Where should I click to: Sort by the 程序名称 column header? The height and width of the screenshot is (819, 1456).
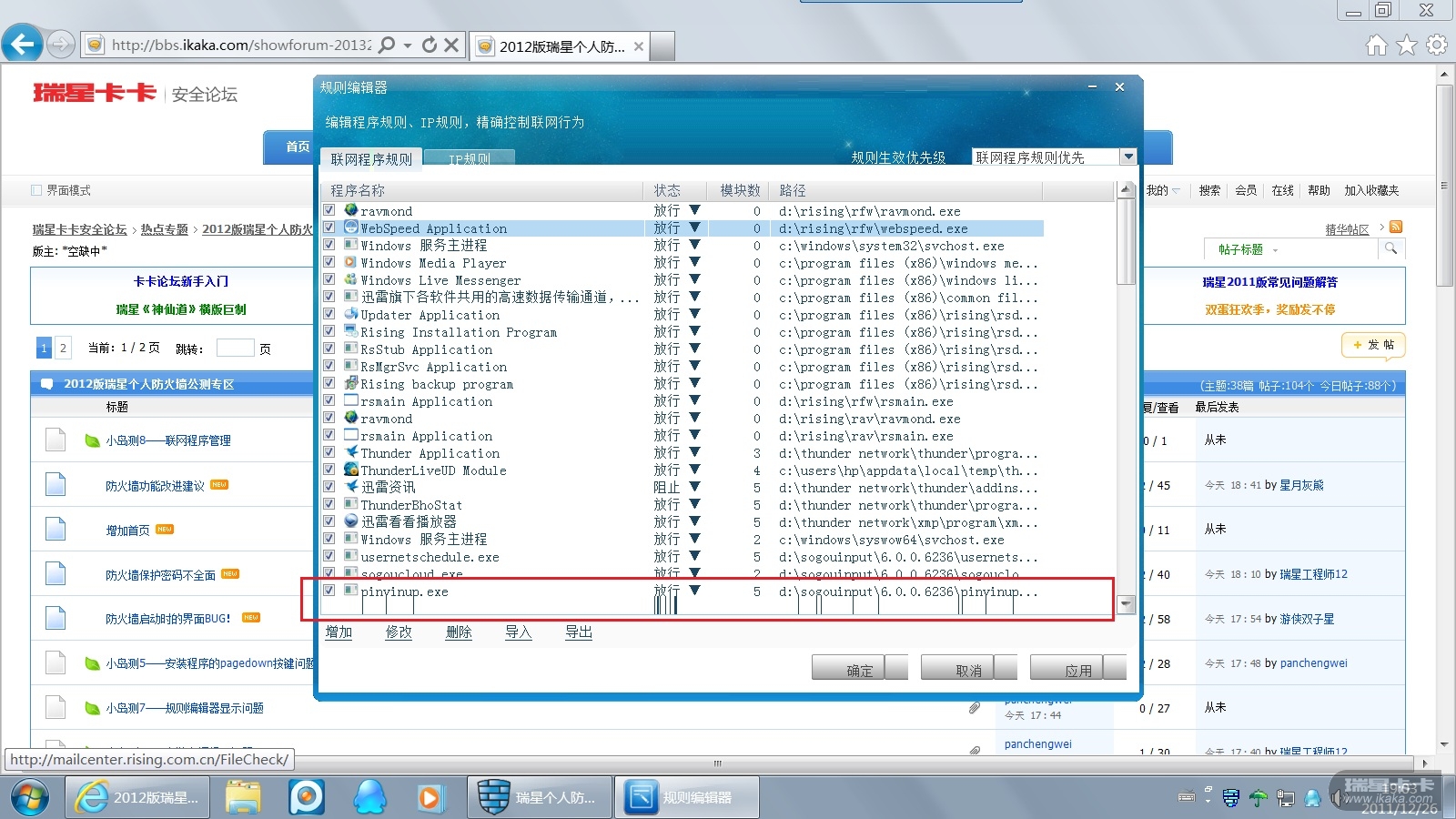click(482, 190)
